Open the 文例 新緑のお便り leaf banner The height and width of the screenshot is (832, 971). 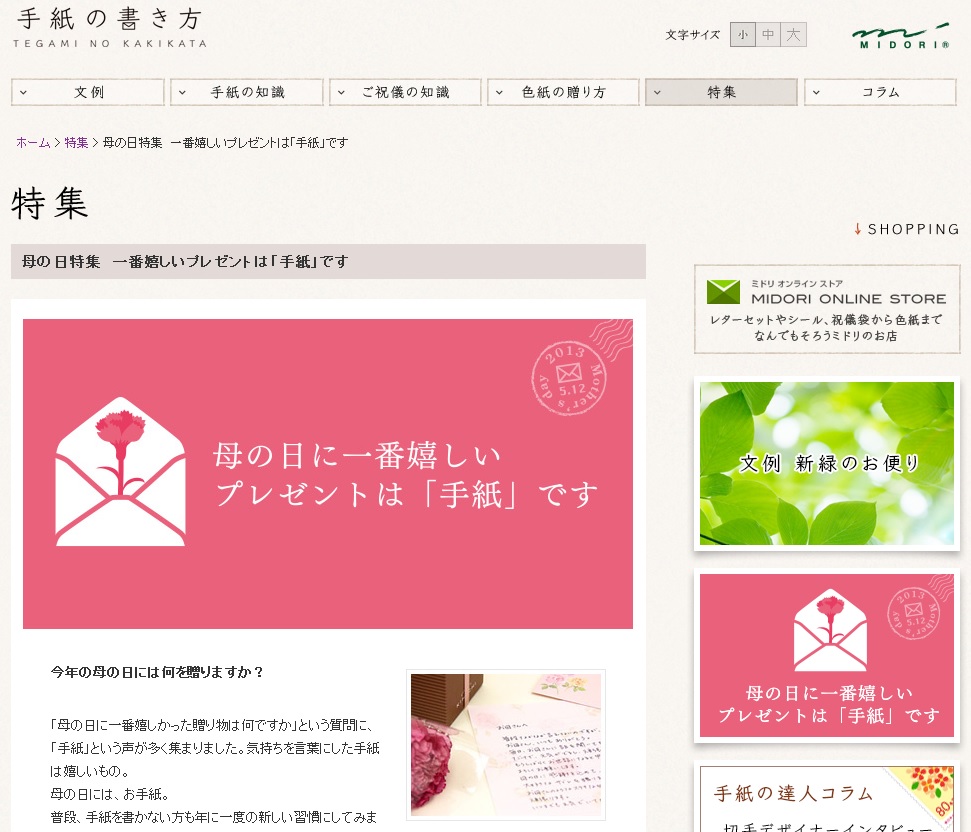(826, 464)
